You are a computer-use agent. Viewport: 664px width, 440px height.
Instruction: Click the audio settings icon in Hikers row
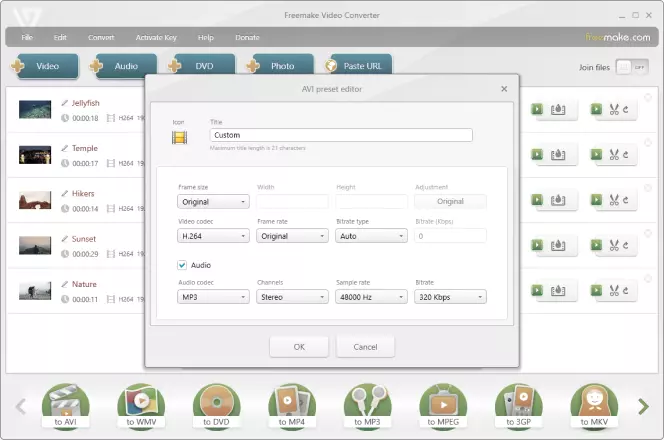(558, 200)
